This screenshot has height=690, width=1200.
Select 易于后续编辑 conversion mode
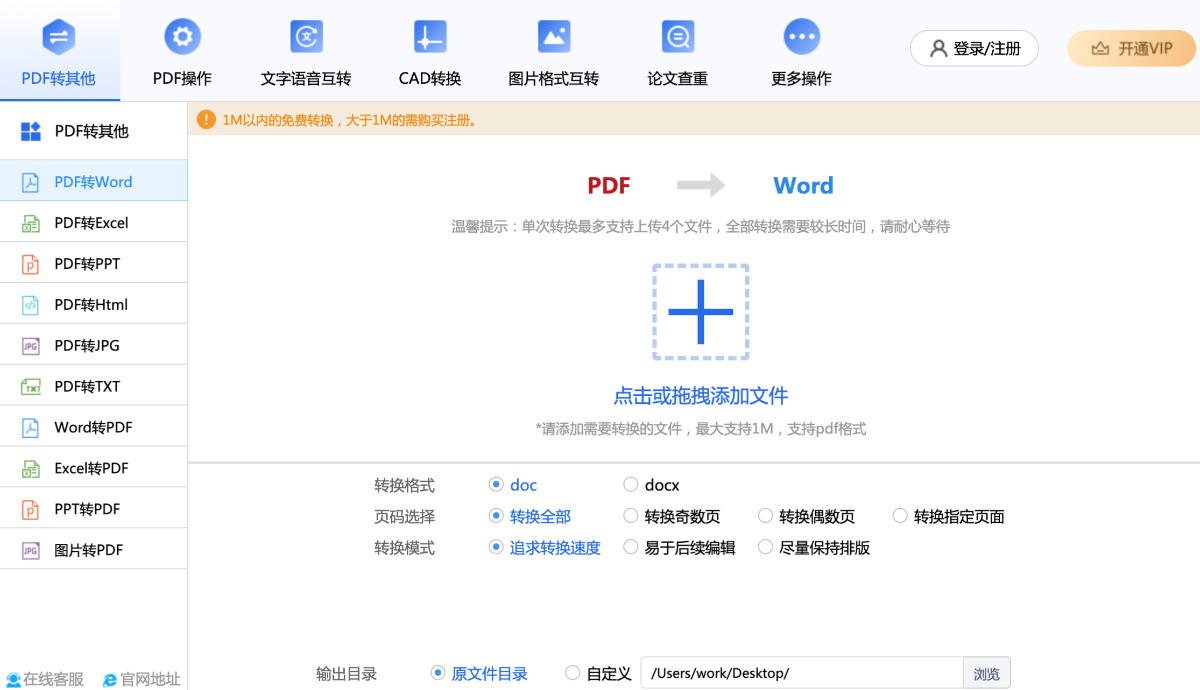(630, 547)
